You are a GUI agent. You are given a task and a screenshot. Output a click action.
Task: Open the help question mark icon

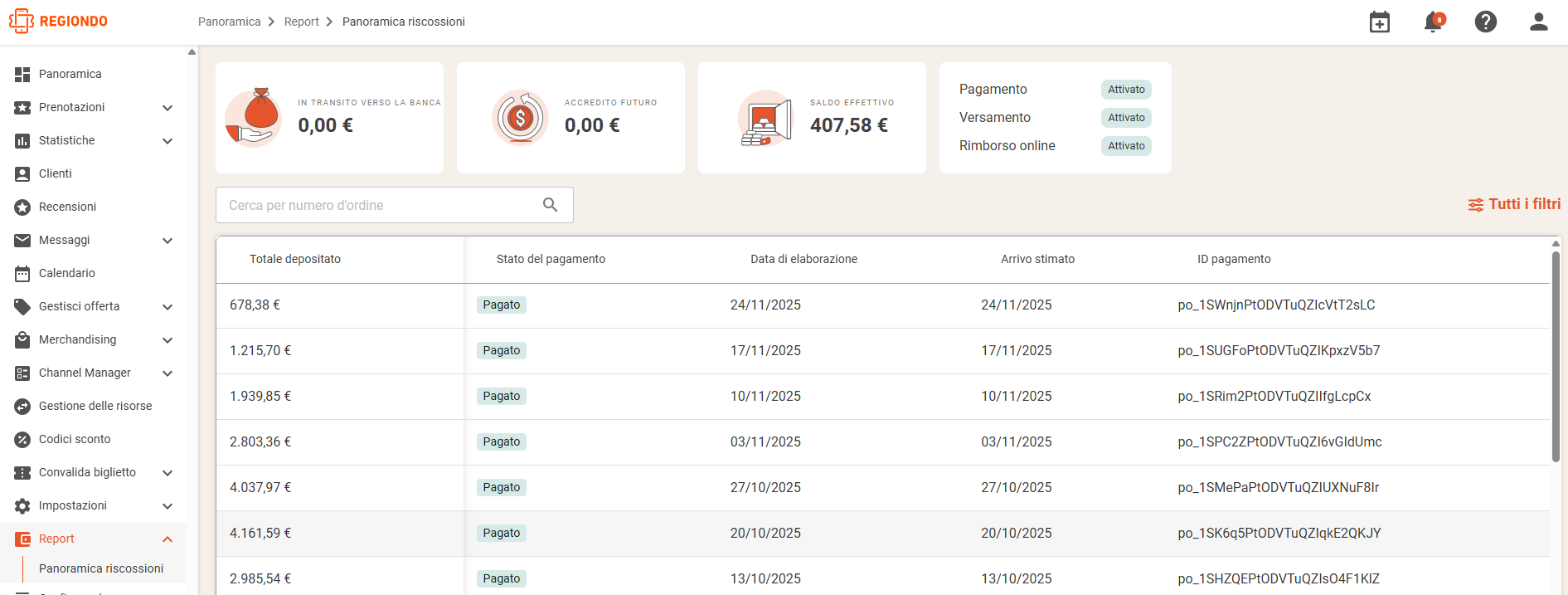[1486, 22]
